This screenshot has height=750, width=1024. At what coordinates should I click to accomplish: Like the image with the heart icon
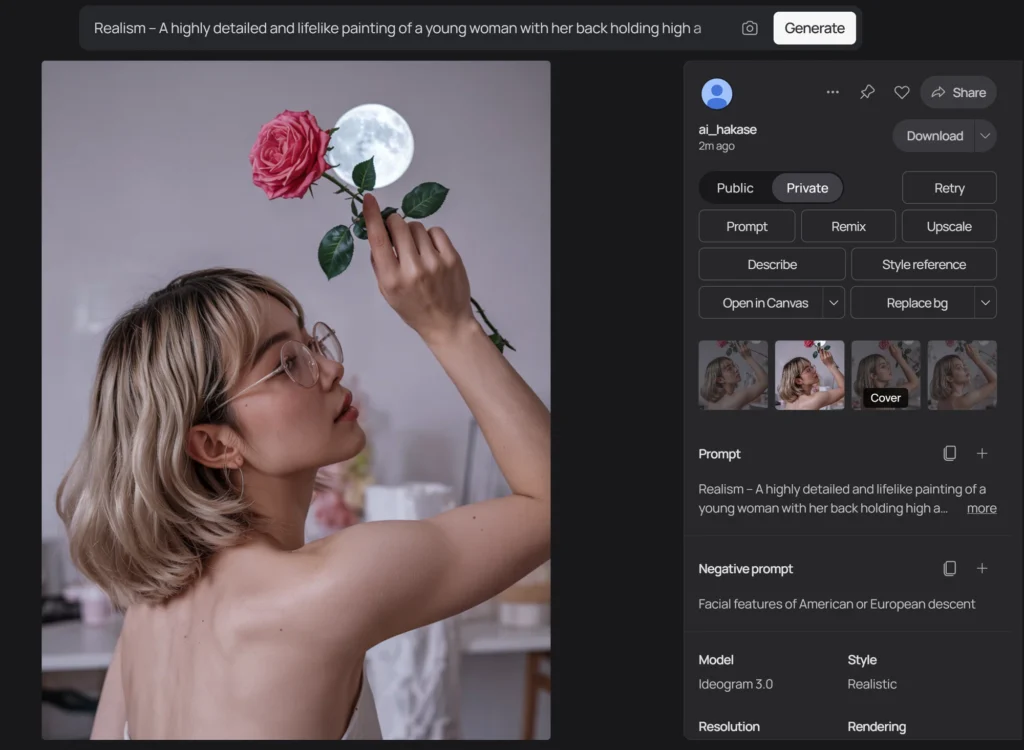click(x=901, y=92)
